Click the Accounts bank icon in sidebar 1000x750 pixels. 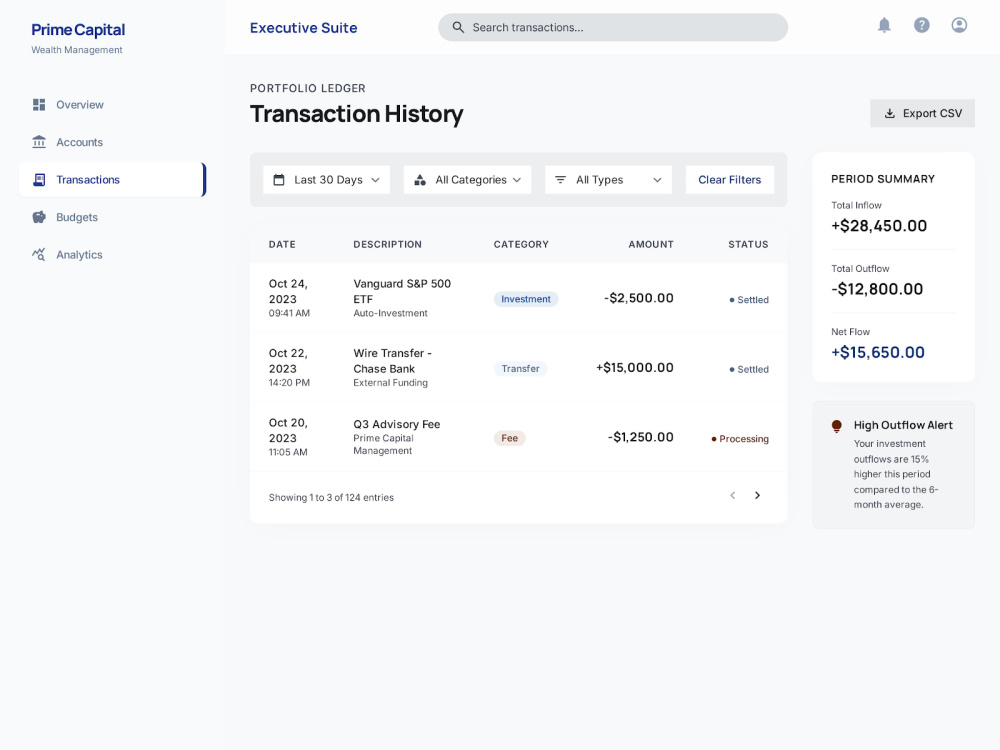39,142
